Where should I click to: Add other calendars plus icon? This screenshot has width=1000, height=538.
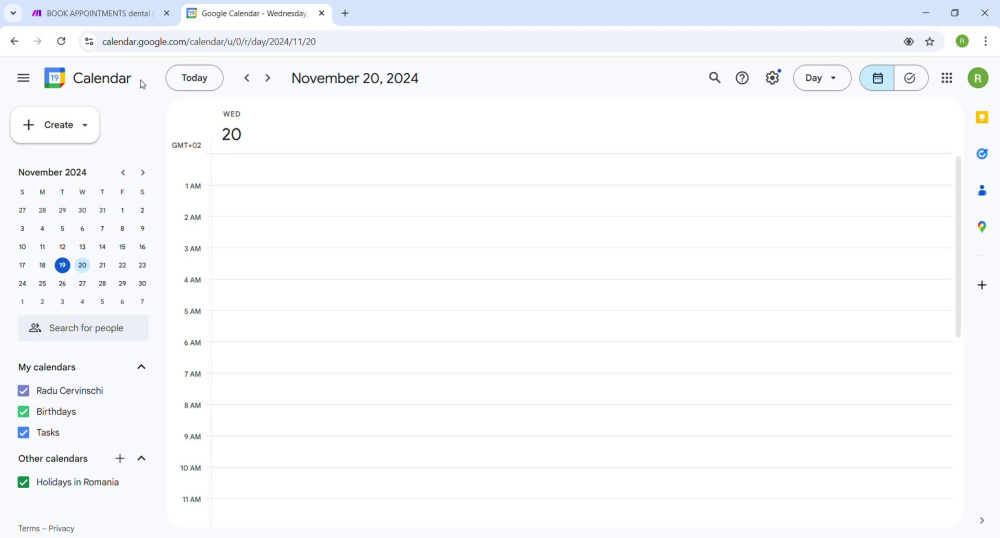pos(120,458)
